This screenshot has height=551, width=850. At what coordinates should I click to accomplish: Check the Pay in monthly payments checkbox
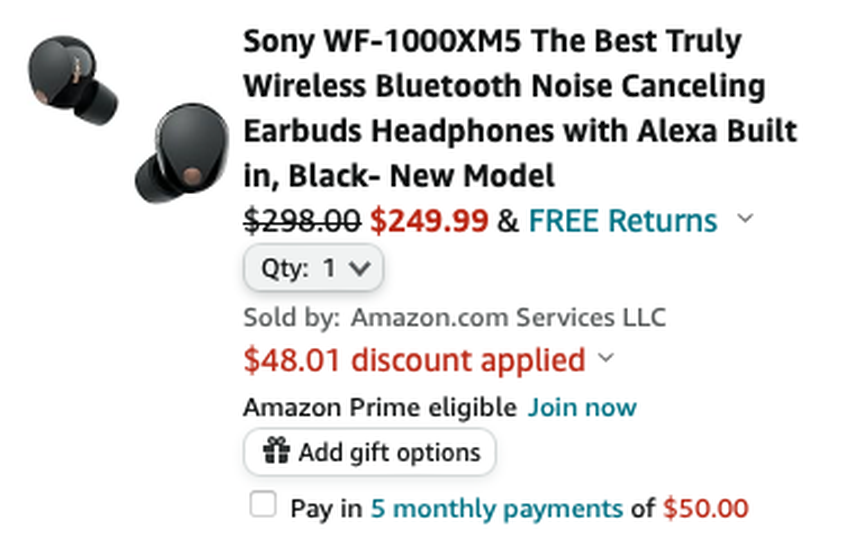(263, 505)
